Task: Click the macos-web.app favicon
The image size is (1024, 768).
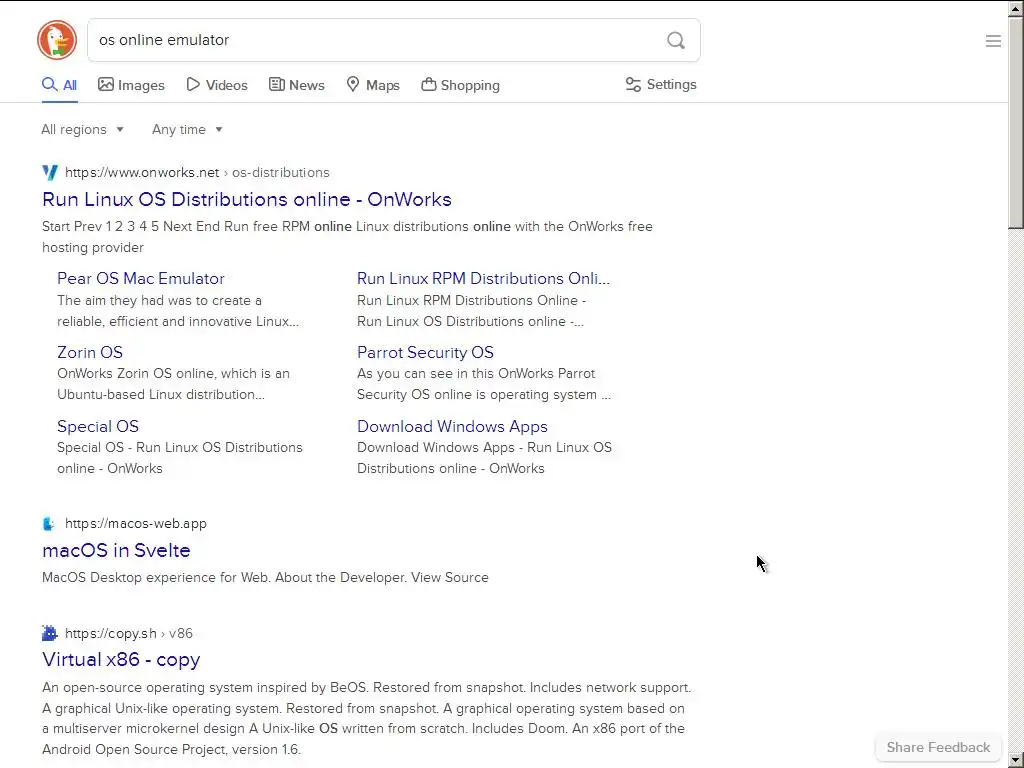Action: pyautogui.click(x=49, y=524)
